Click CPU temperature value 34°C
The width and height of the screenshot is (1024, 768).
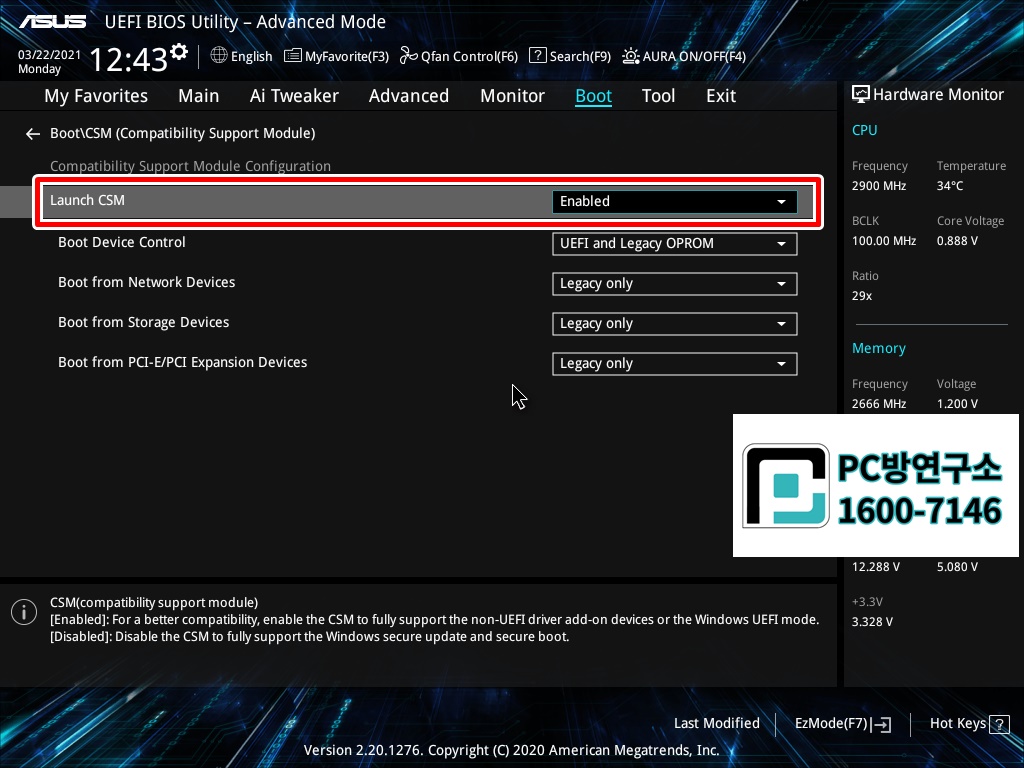950,186
